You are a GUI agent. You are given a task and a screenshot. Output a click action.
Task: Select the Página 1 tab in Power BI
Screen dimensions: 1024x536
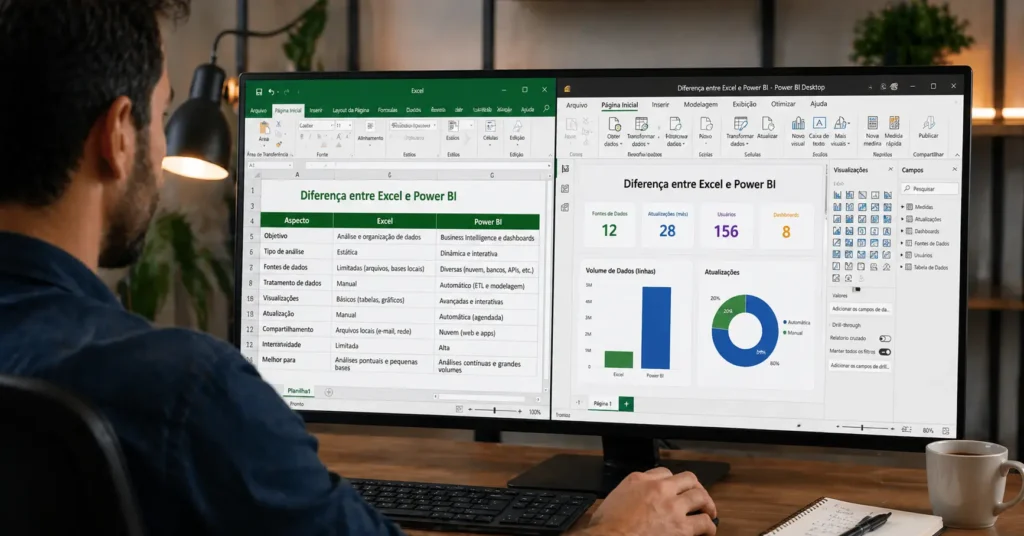click(602, 404)
